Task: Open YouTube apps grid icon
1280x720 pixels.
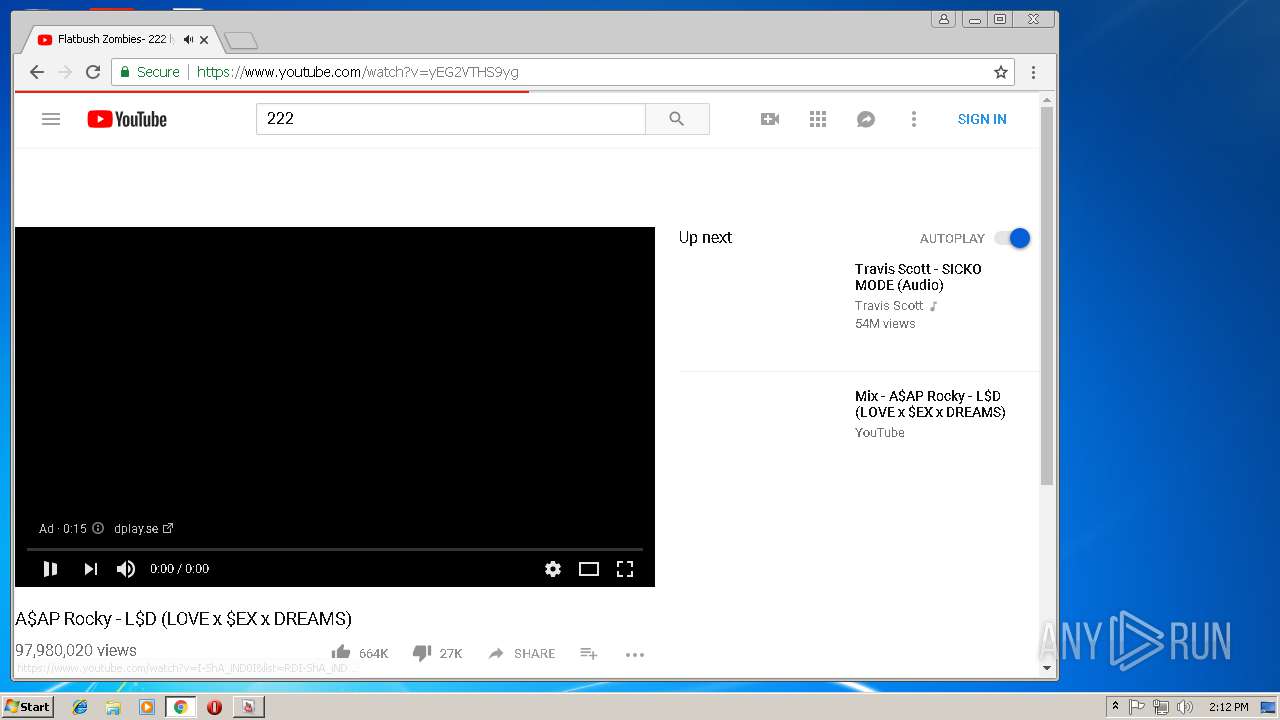Action: coord(818,119)
